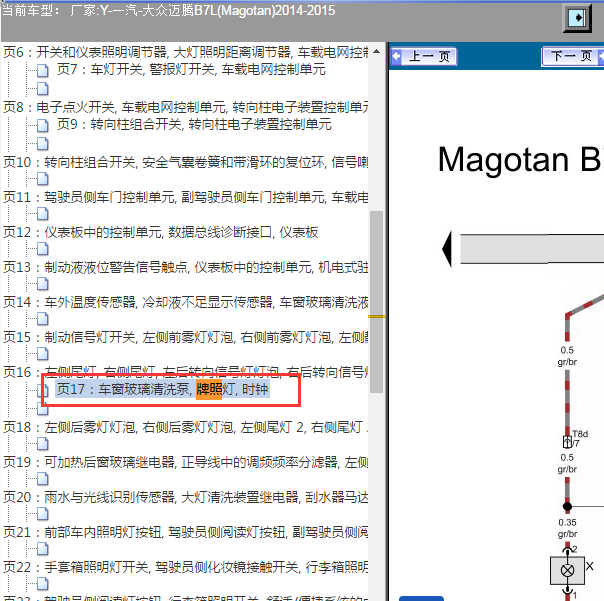Click the X lamp symbol in wiring diagram
The image size is (604, 601).
click(x=567, y=570)
